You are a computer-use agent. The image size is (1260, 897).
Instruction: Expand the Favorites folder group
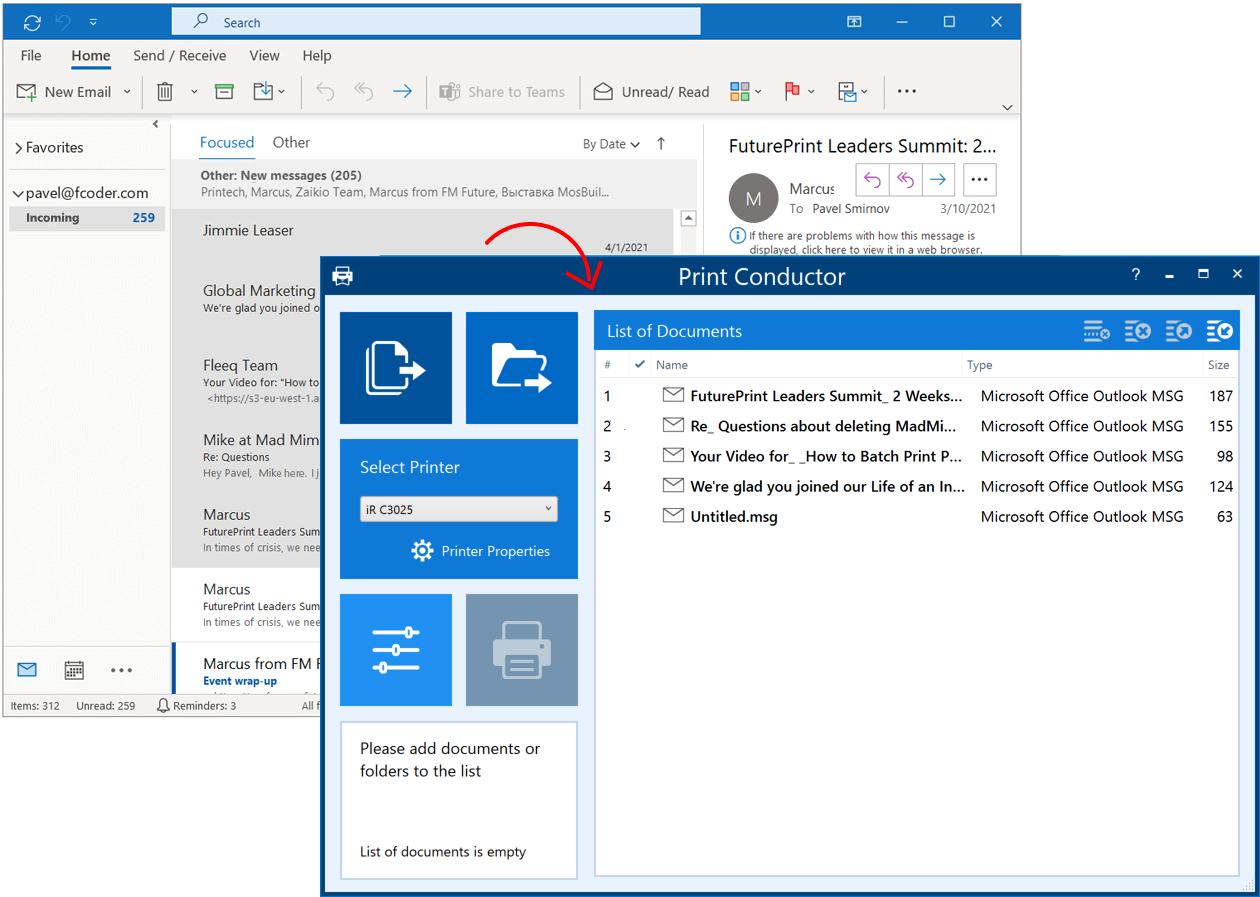(x=18, y=148)
